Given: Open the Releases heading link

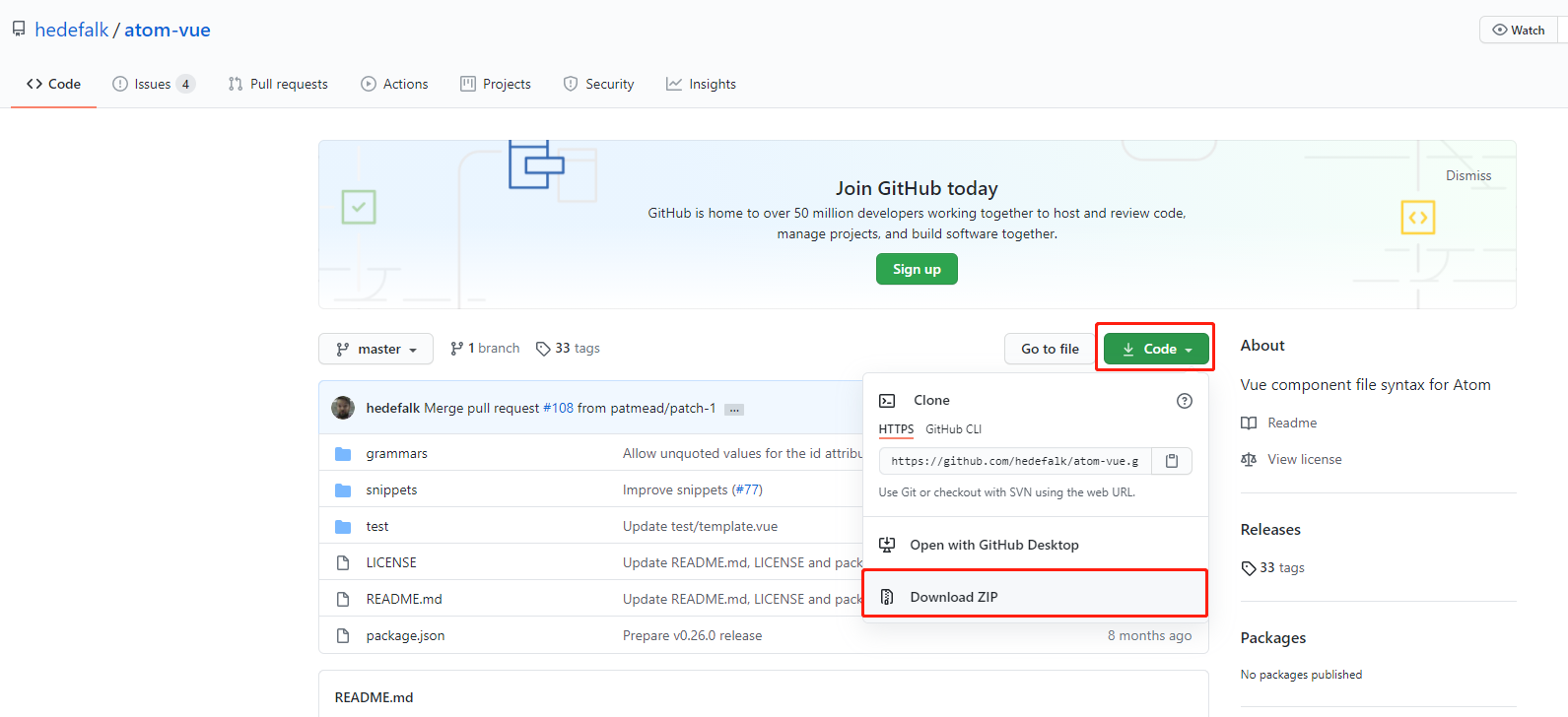Looking at the screenshot, I should 1270,529.
